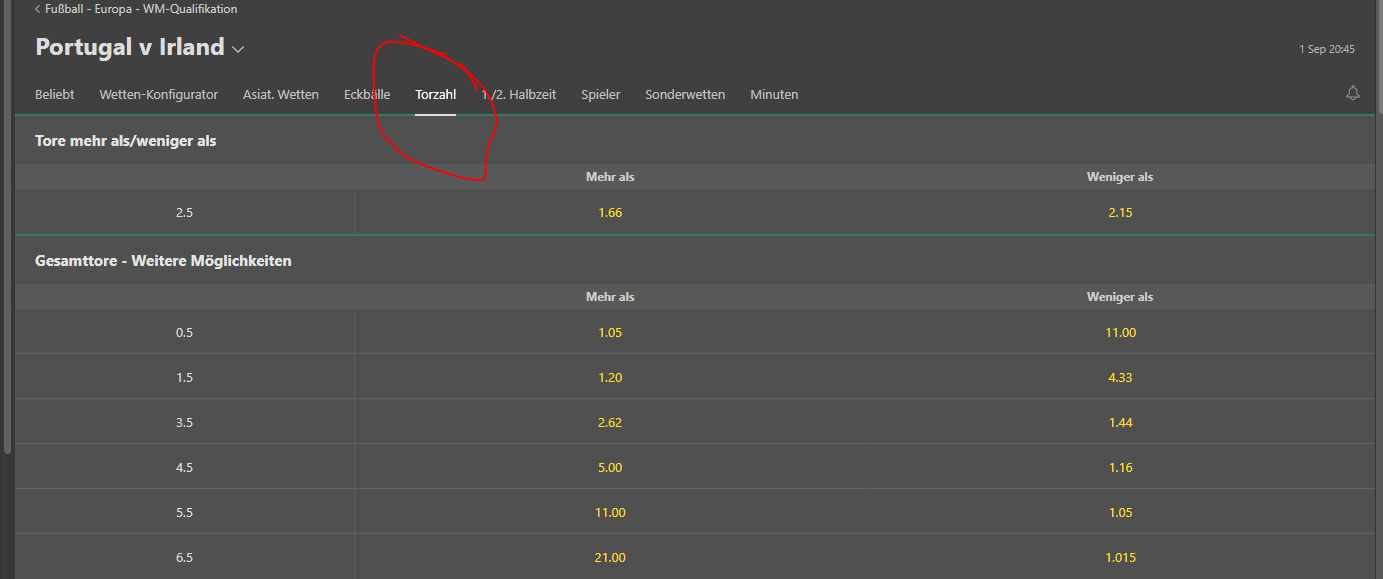The width and height of the screenshot is (1383, 579).
Task: Select the Torzahl tab
Action: [x=435, y=95]
